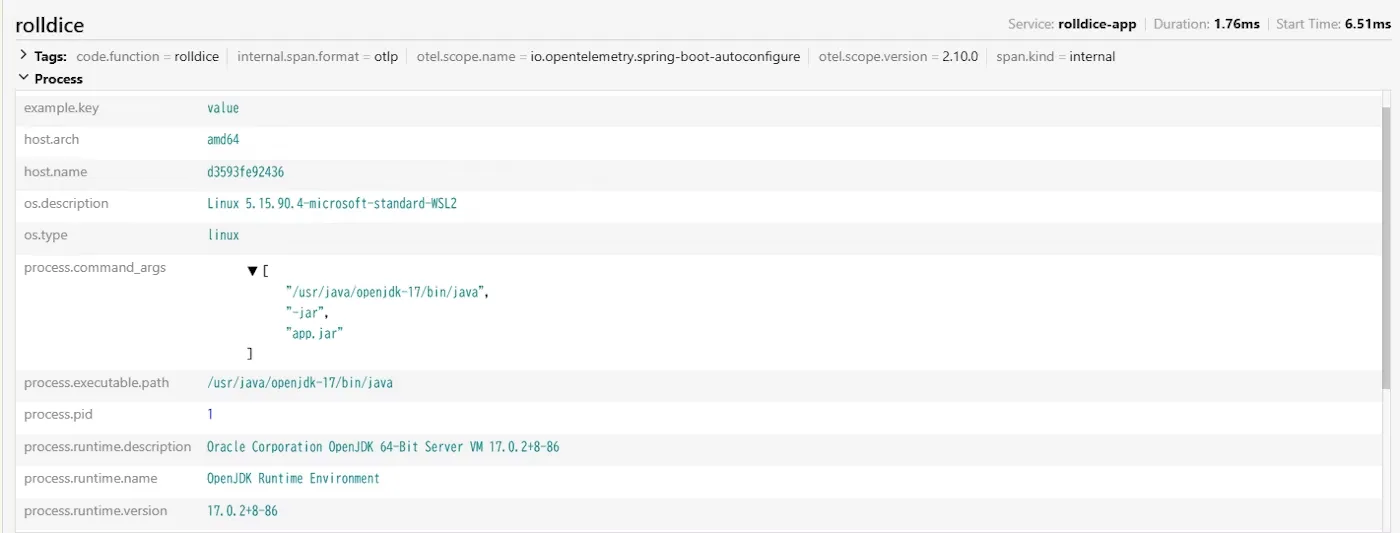This screenshot has width=1400, height=533.
Task: Select the host.name key
Action: 55,172
